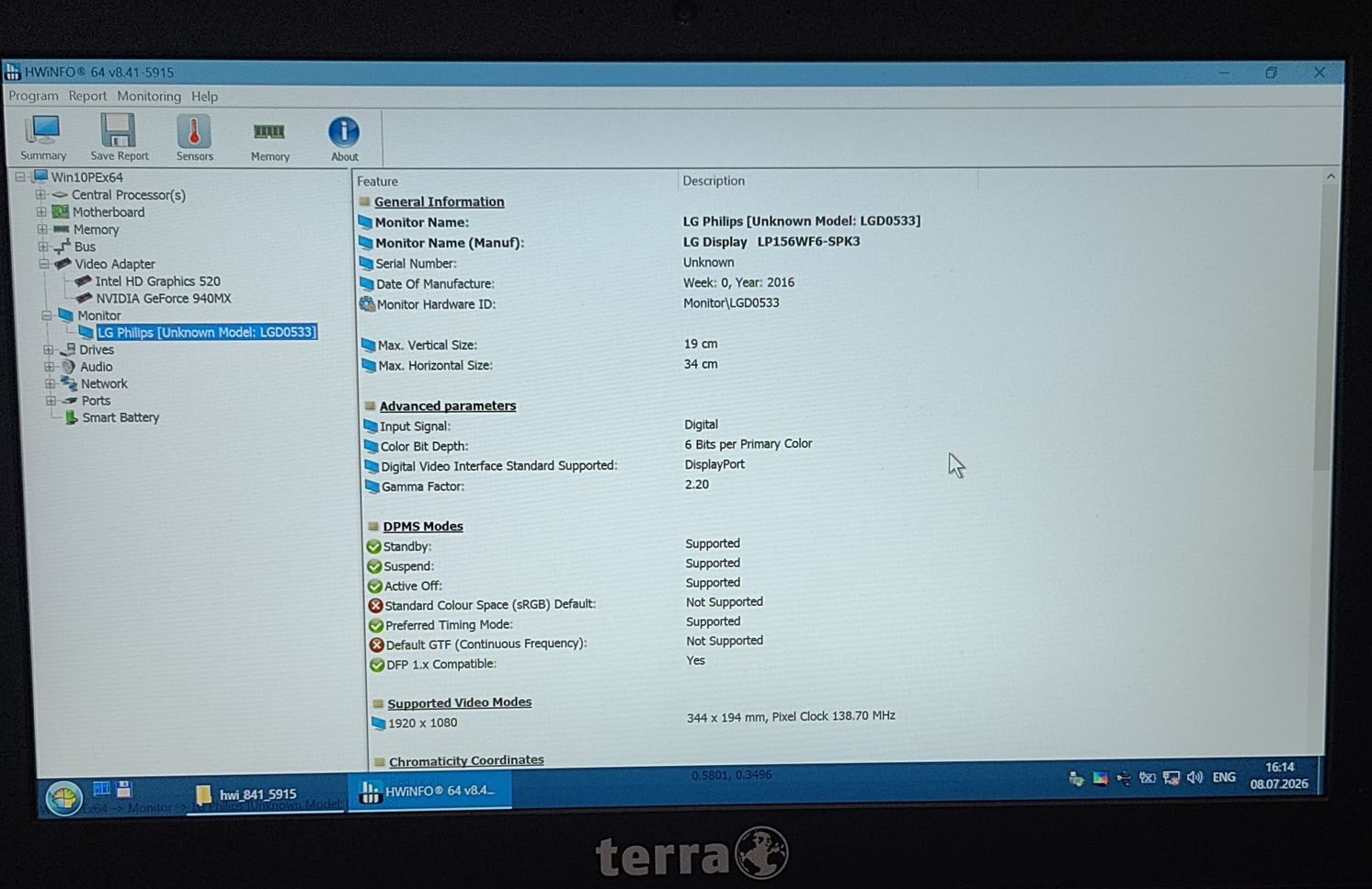Image resolution: width=1372 pixels, height=889 pixels.
Task: Click the scrollbar up arrow
Action: tap(1331, 176)
